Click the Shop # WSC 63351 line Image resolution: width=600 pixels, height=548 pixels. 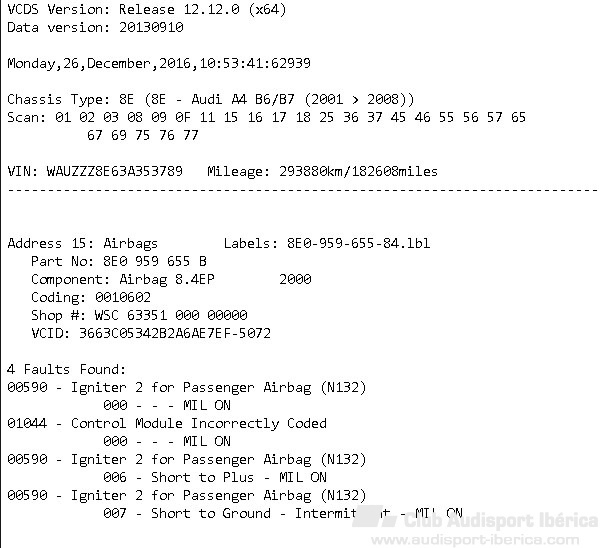[x=139, y=315]
